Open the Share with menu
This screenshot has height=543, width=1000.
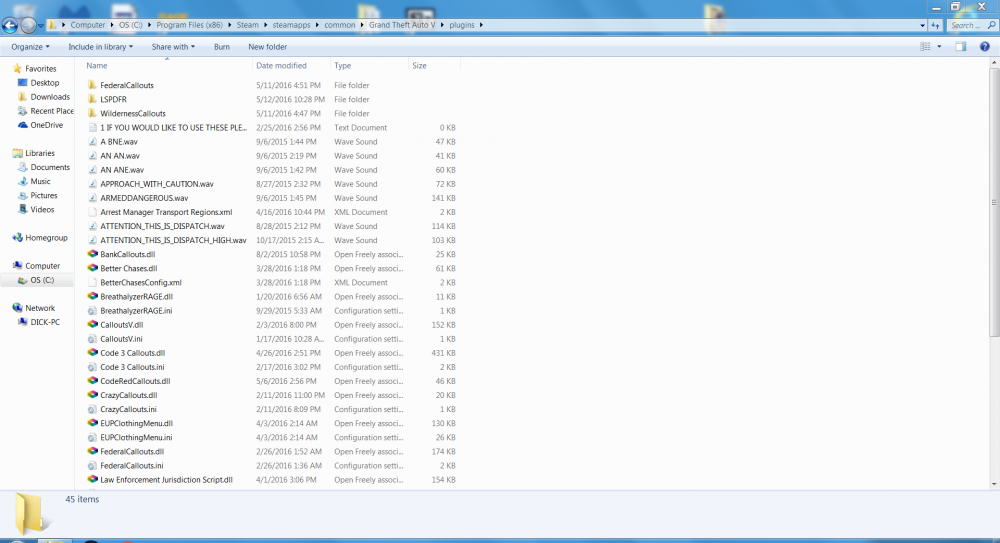pos(173,47)
